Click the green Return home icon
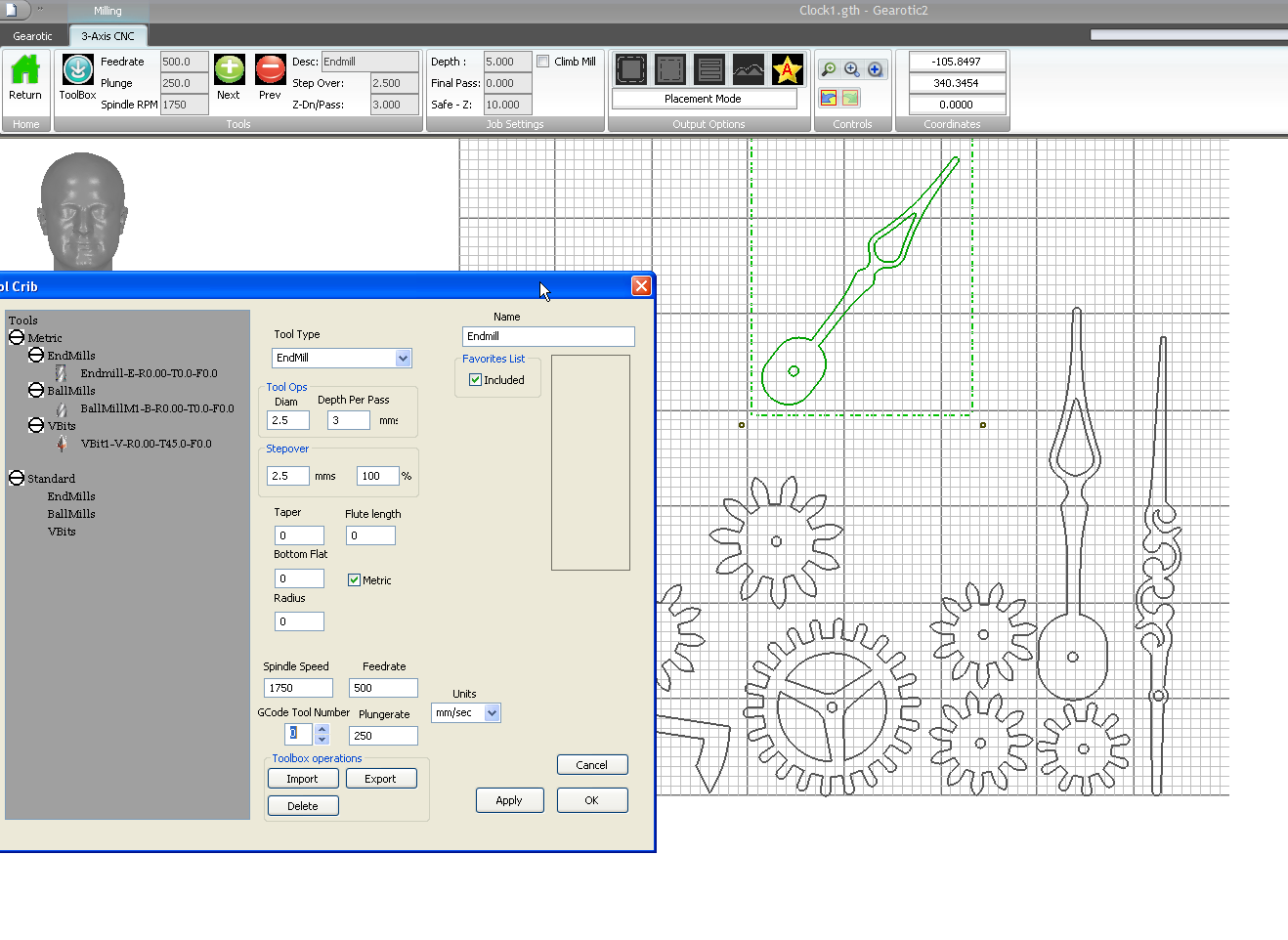The height and width of the screenshot is (940, 1288). click(25, 70)
